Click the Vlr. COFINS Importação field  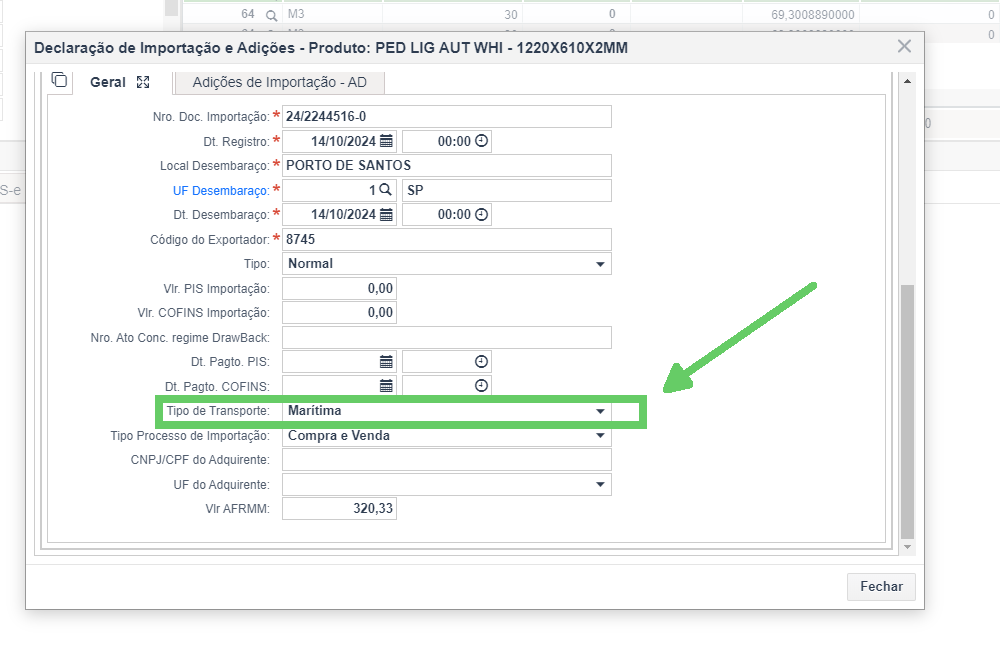(339, 313)
